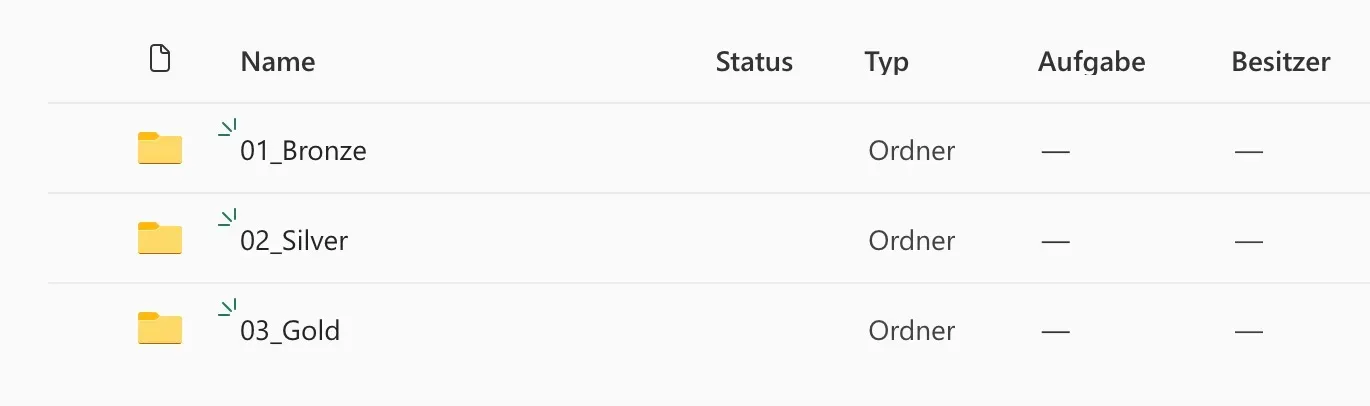Click the Ordner type cell for 03_Gold
Viewport: 1370px width, 406px height.
tap(911, 332)
